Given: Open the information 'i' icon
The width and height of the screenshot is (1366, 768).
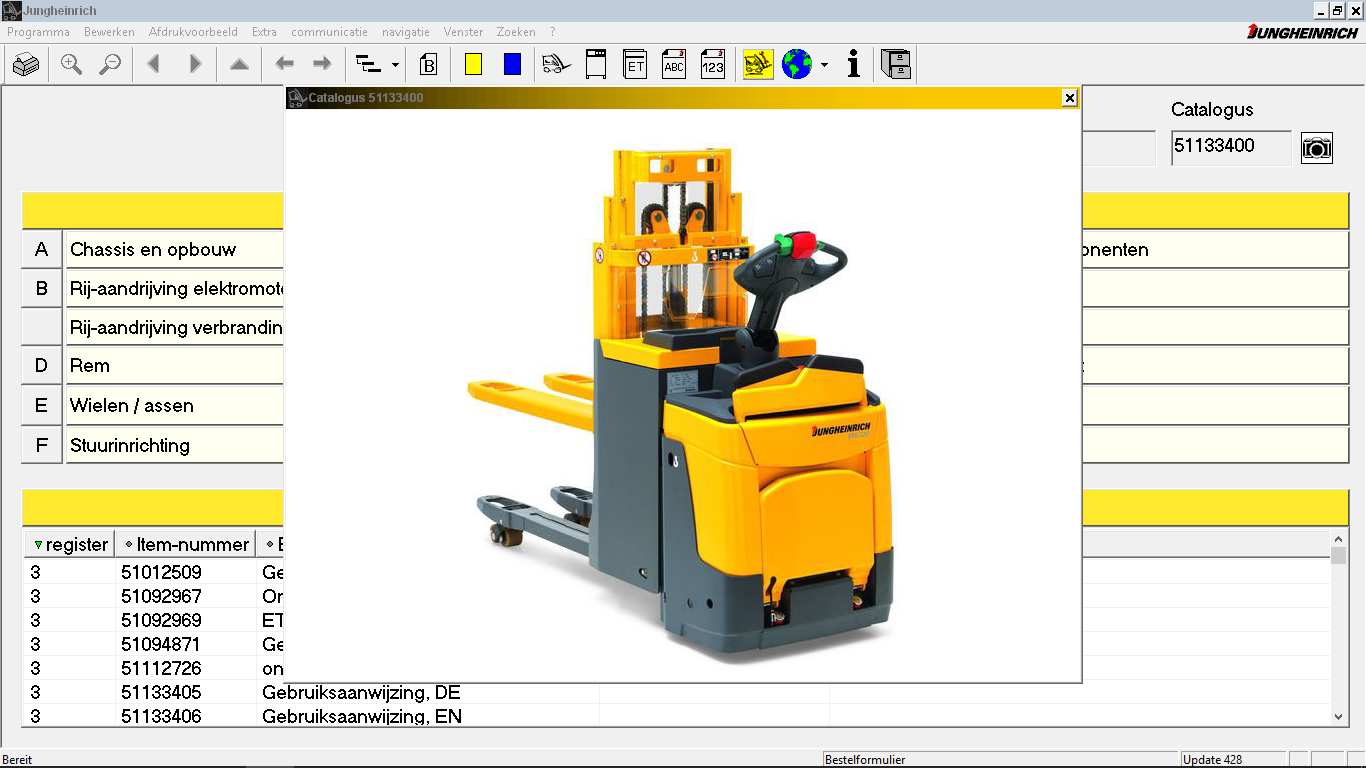Looking at the screenshot, I should coord(853,65).
